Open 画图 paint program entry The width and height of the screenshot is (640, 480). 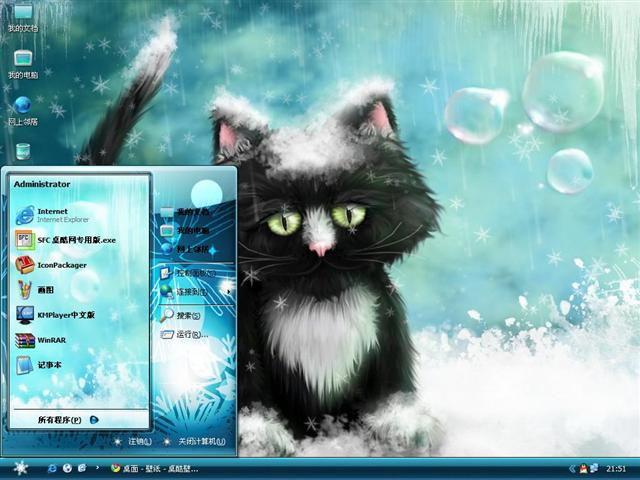point(35,290)
